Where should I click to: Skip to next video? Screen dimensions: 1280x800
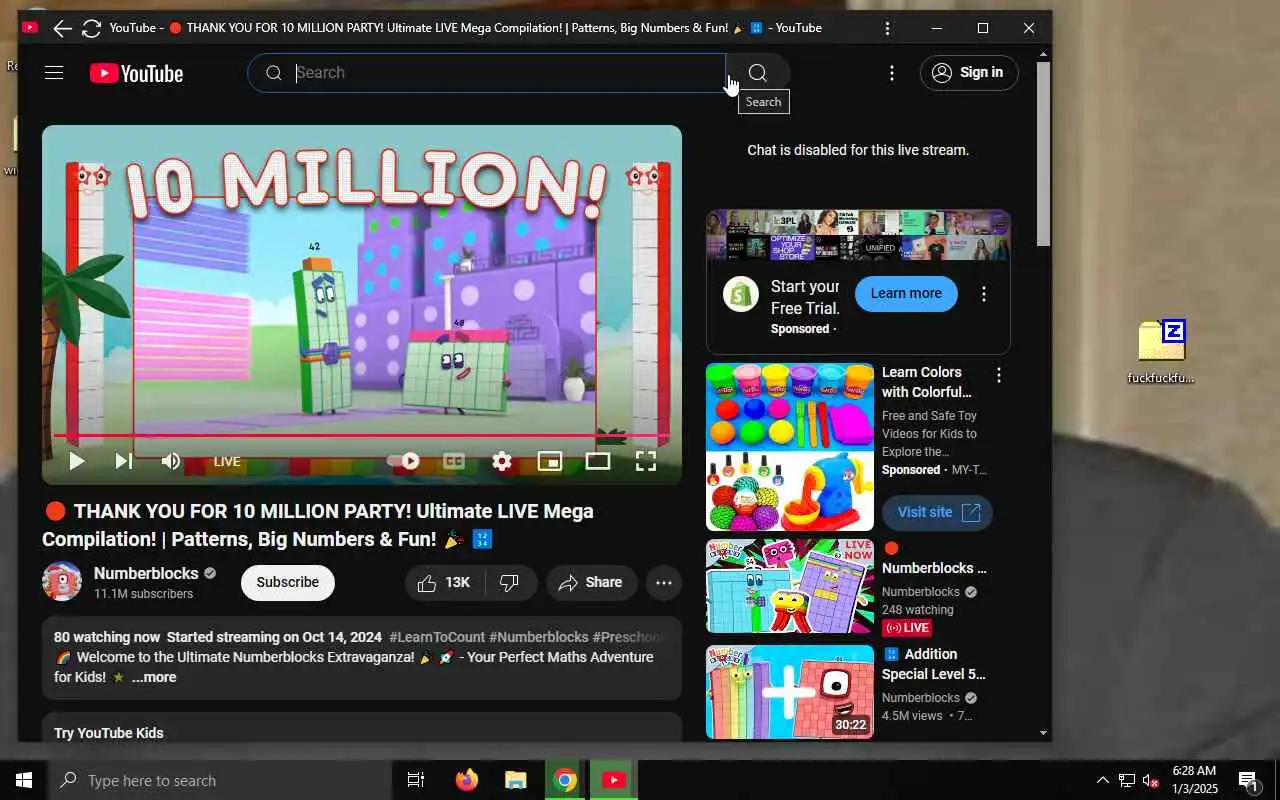coord(124,461)
